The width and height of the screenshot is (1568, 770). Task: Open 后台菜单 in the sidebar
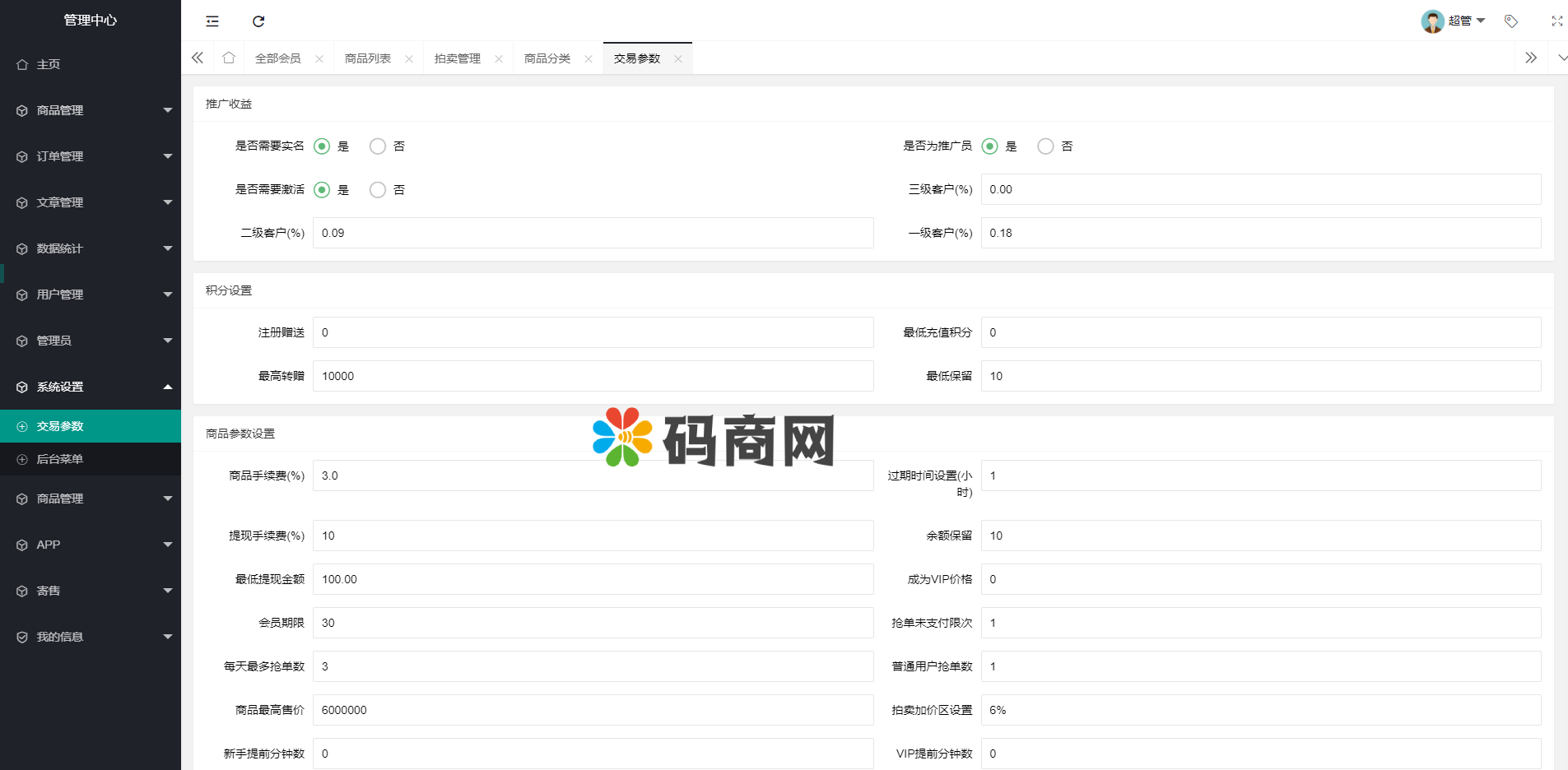click(x=60, y=459)
